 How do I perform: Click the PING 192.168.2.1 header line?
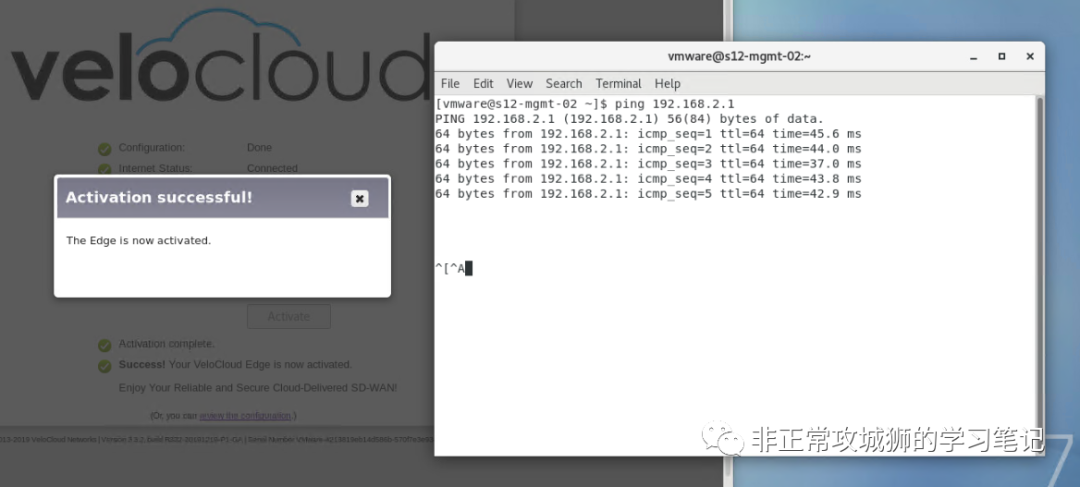(629, 119)
